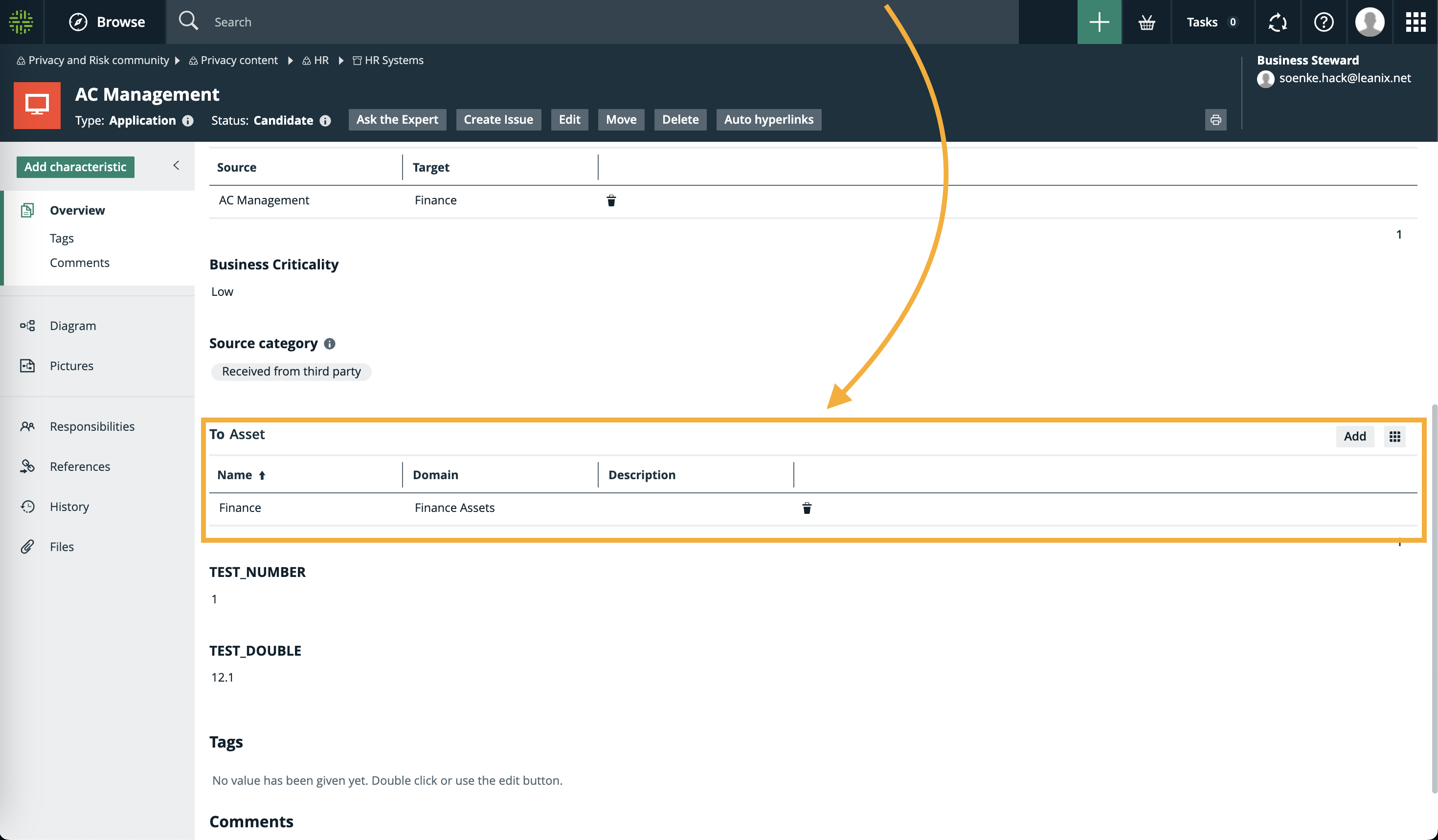This screenshot has width=1438, height=840.
Task: Click the green plus create button
Action: tap(1099, 22)
